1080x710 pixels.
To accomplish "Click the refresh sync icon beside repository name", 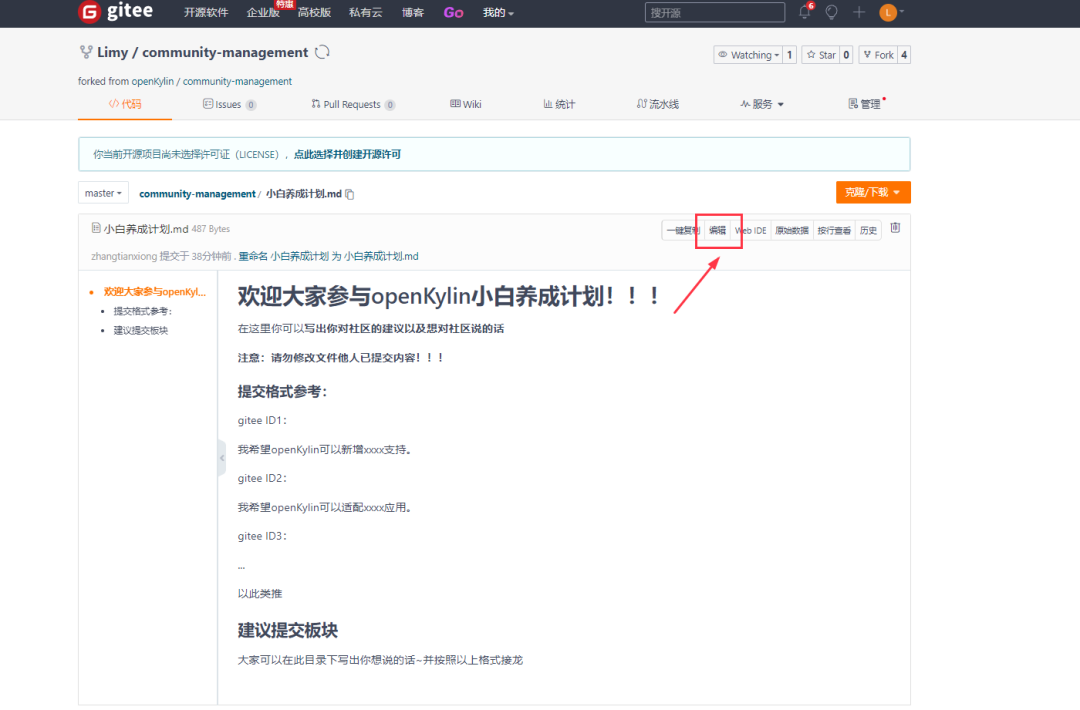I will (x=322, y=52).
